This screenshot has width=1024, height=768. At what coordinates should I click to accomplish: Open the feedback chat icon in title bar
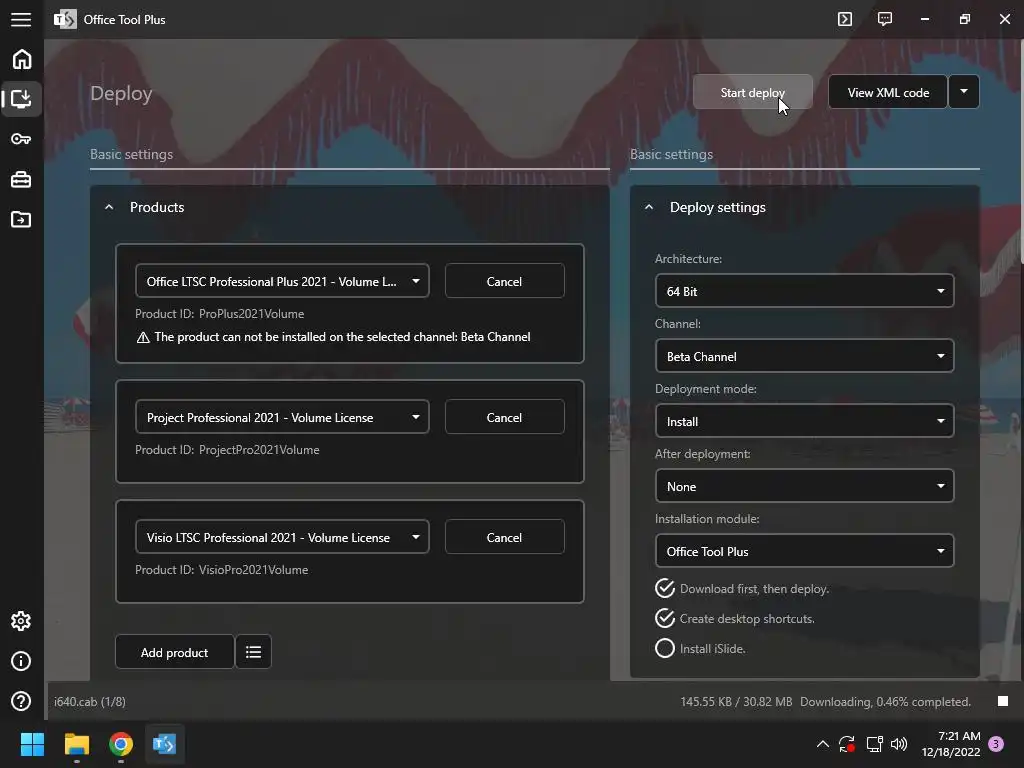click(x=885, y=19)
